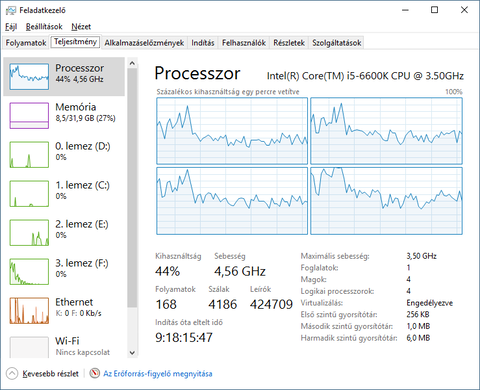Viewport: 480px width, 390px height.
Task: Open Az Erőforrás-figyelő megnyitása link
Action: [x=158, y=374]
